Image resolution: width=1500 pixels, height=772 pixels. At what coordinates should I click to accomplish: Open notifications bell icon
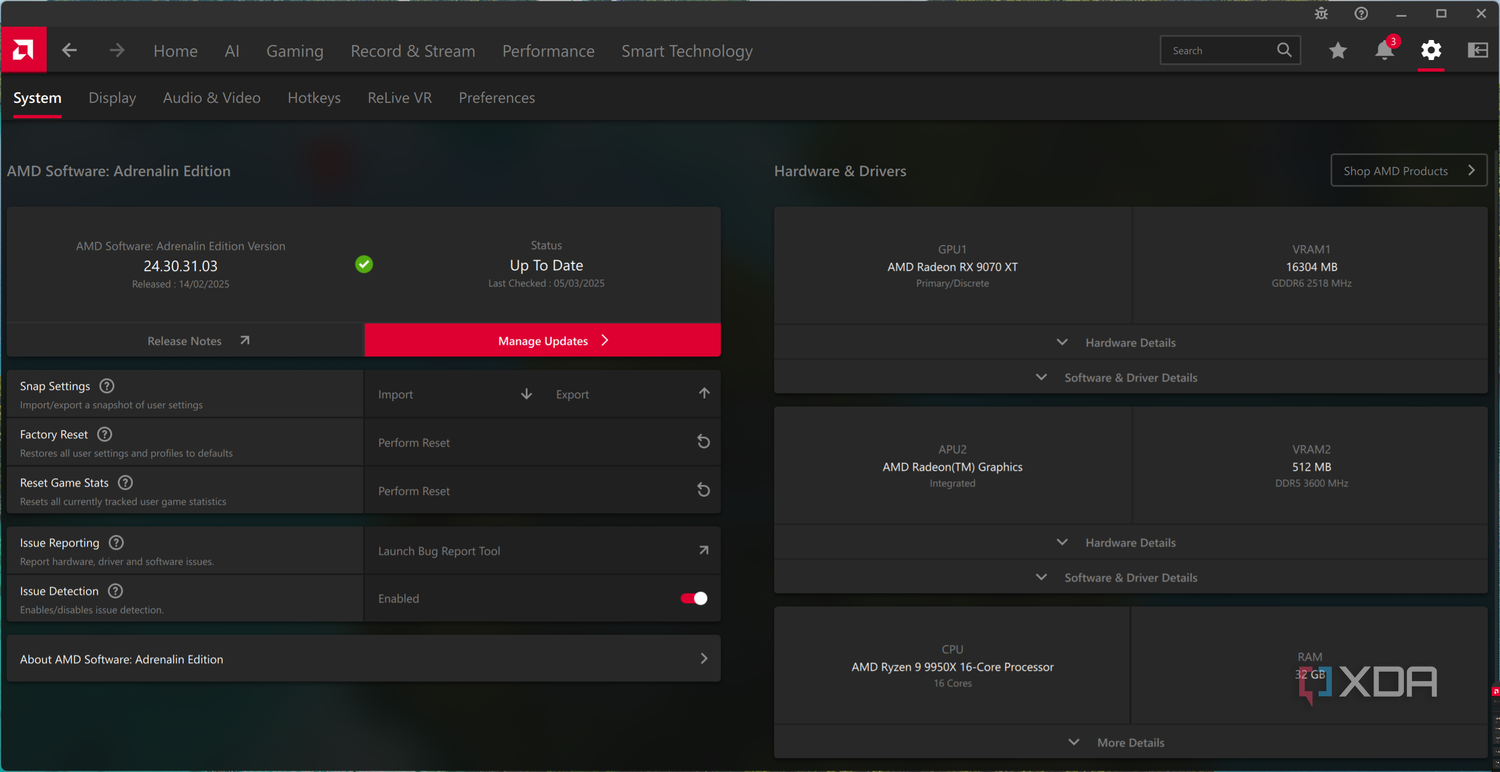[1385, 50]
